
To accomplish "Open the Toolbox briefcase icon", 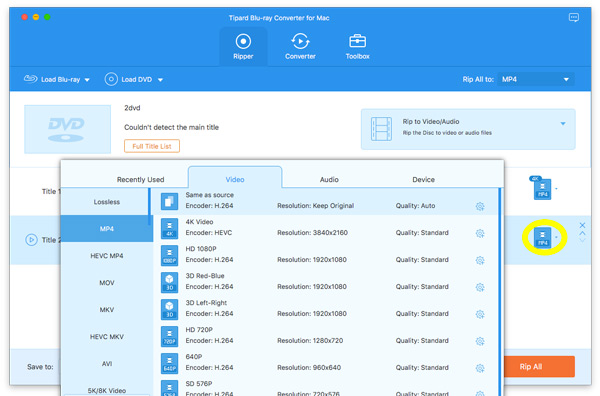I will click(x=357, y=41).
